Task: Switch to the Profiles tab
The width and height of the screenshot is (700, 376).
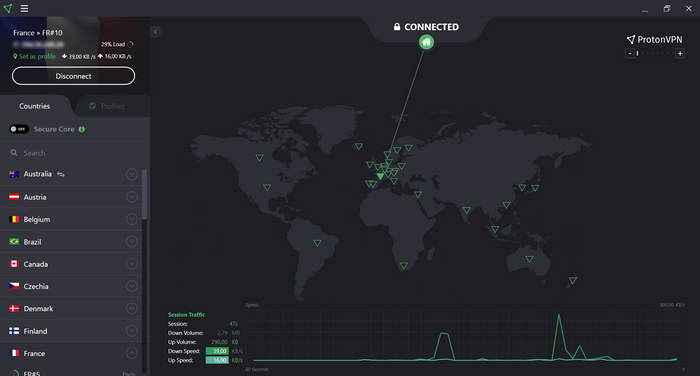Action: pos(107,106)
